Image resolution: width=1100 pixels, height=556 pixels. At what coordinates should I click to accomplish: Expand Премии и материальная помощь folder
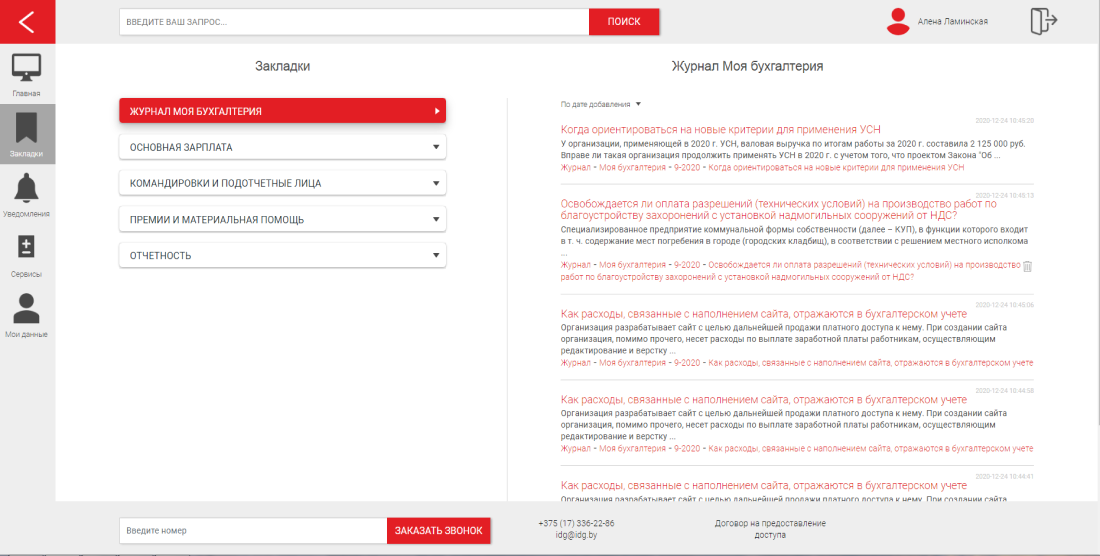point(282,219)
